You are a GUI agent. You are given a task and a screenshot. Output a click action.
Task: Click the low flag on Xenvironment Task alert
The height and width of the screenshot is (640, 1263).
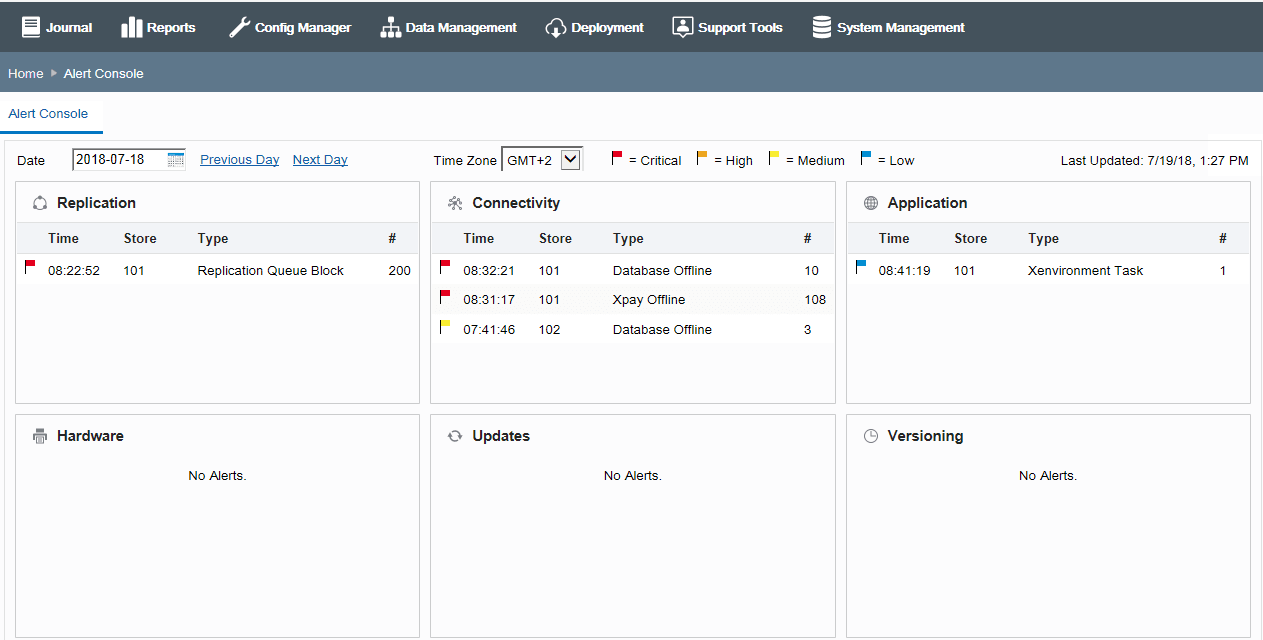[x=860, y=265]
